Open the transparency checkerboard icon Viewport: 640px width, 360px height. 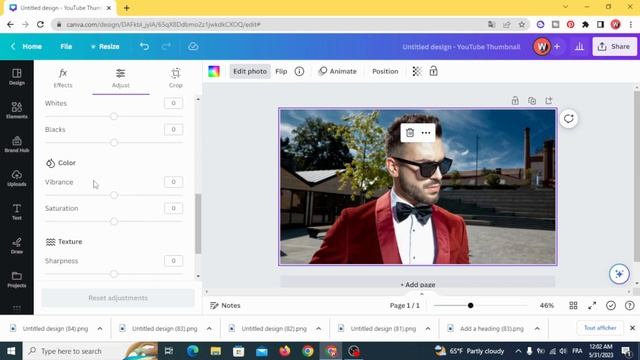pyautogui.click(x=417, y=71)
